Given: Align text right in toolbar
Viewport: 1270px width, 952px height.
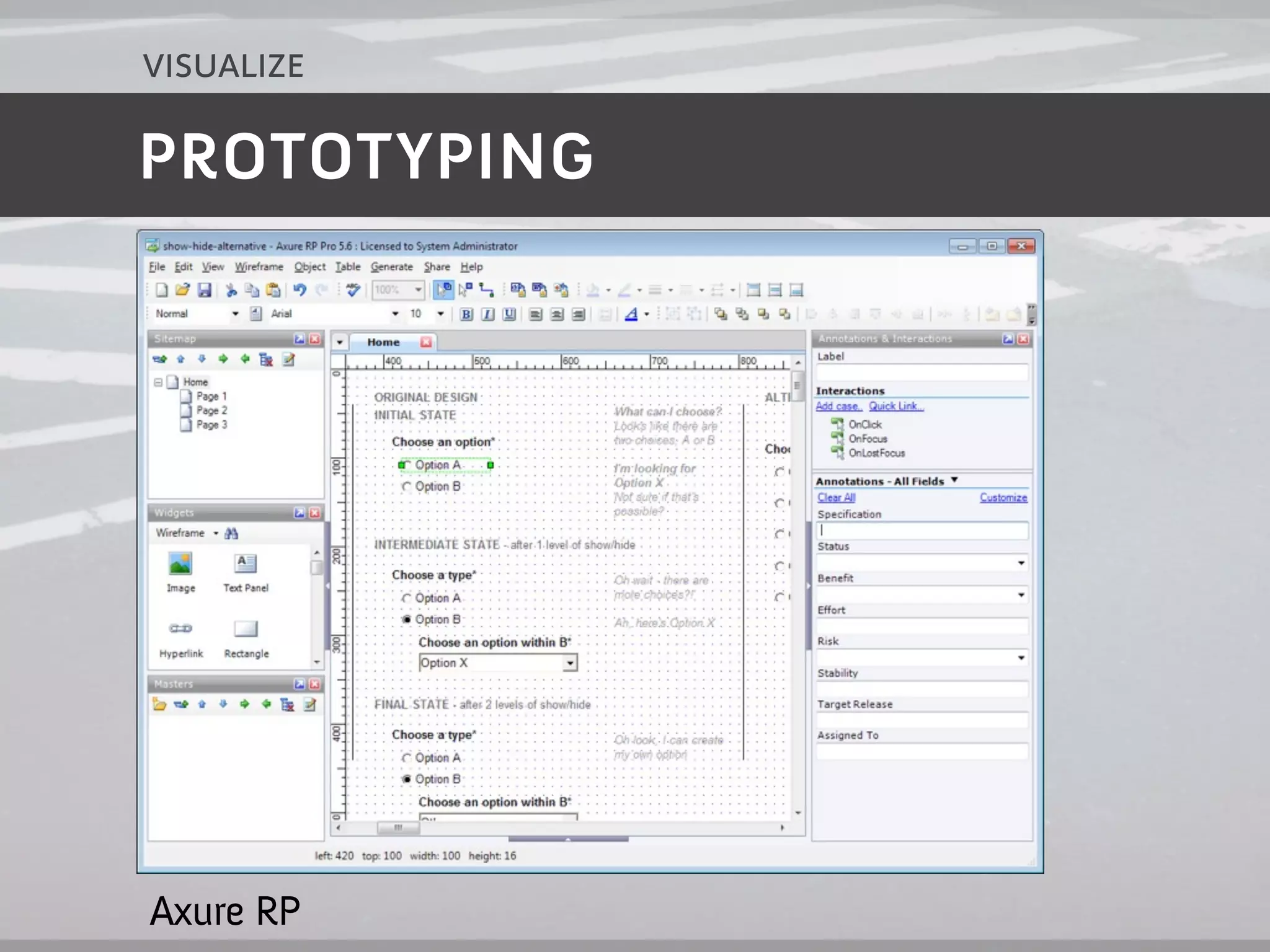Looking at the screenshot, I should (x=578, y=314).
